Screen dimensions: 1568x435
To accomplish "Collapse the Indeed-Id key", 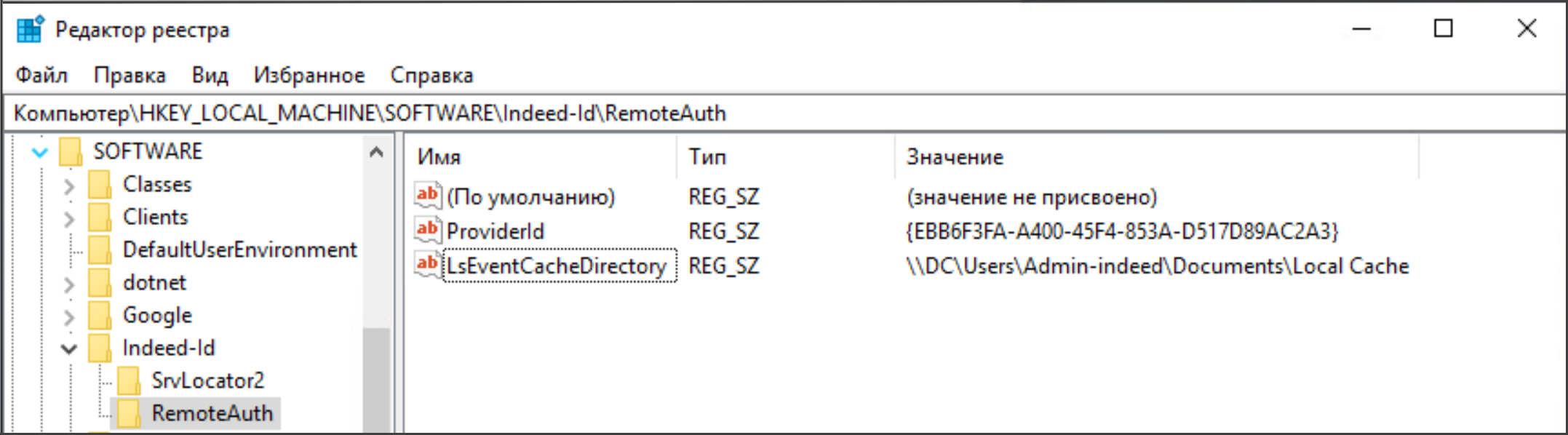I will click(x=69, y=348).
